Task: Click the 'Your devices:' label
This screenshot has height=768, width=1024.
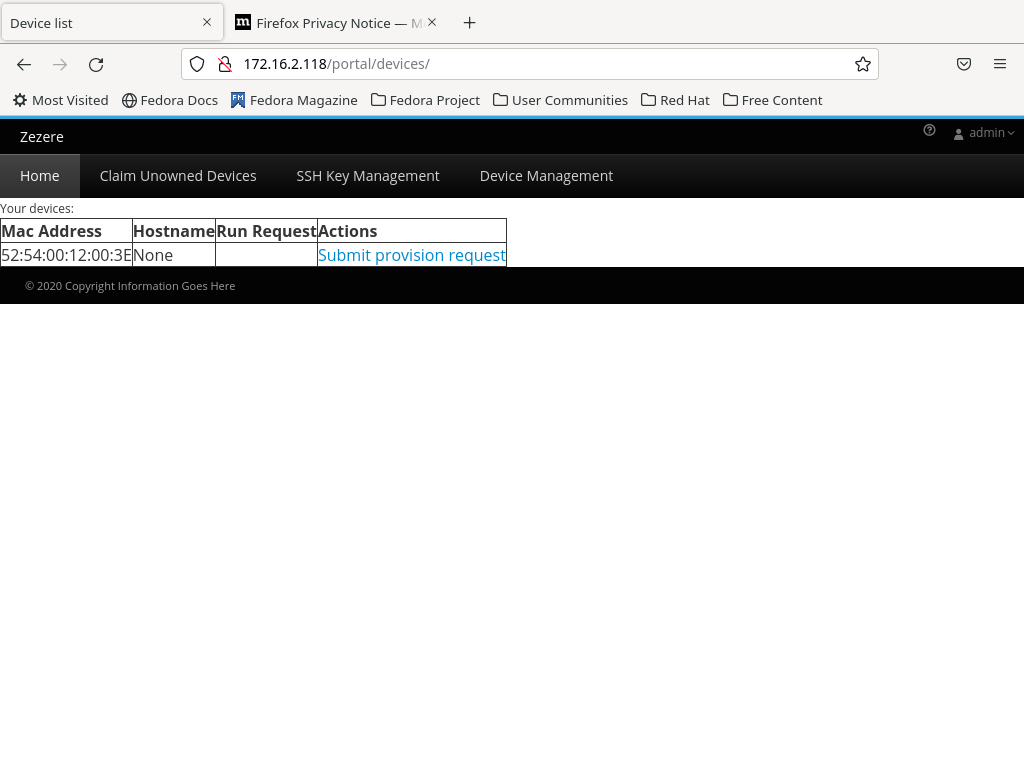Action: click(37, 209)
